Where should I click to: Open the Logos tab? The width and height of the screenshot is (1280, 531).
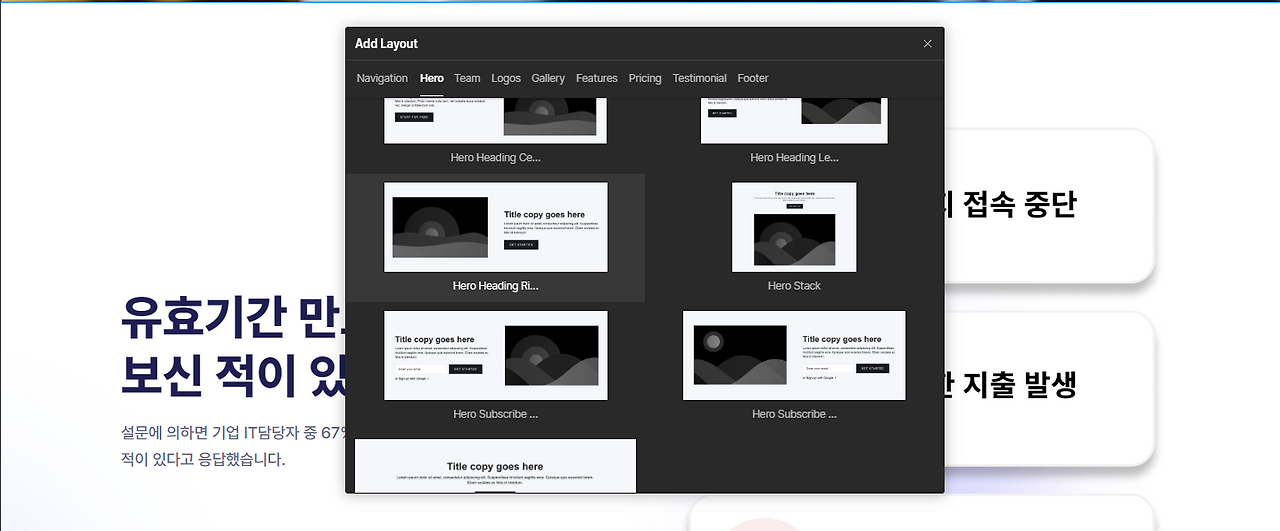tap(506, 78)
